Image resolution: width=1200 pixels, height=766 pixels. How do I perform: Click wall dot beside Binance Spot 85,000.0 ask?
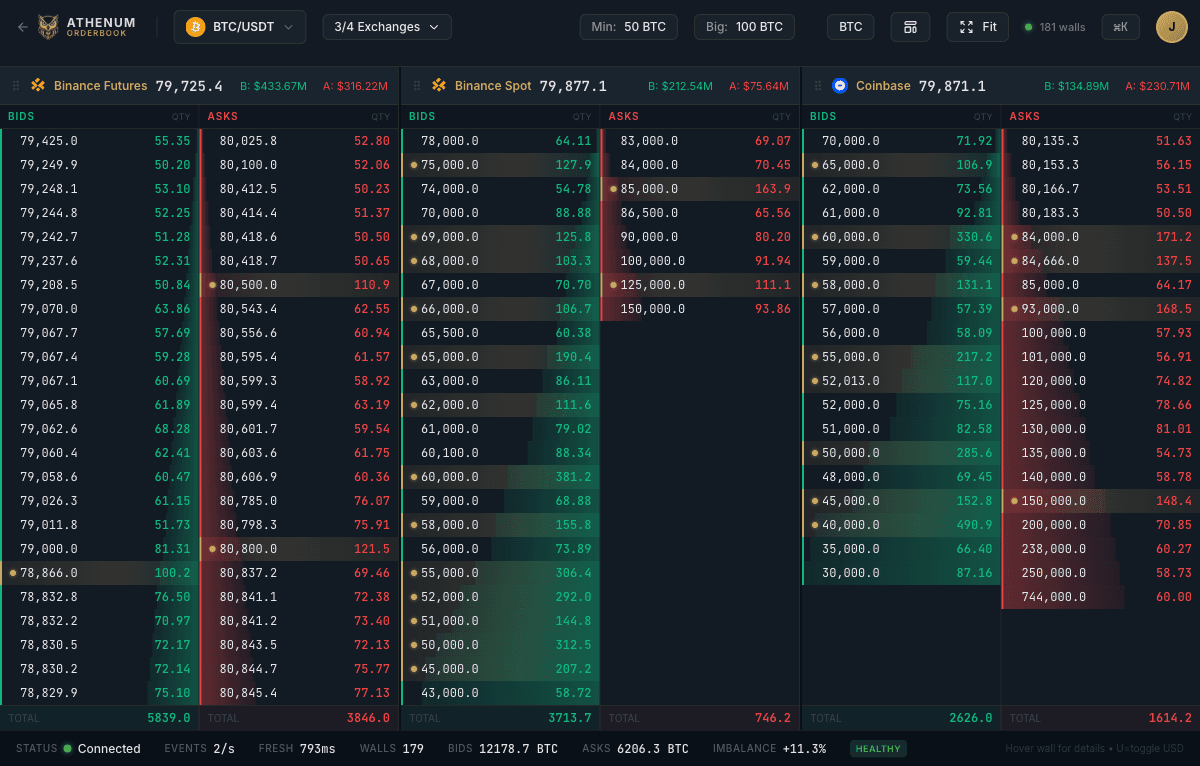tap(613, 189)
